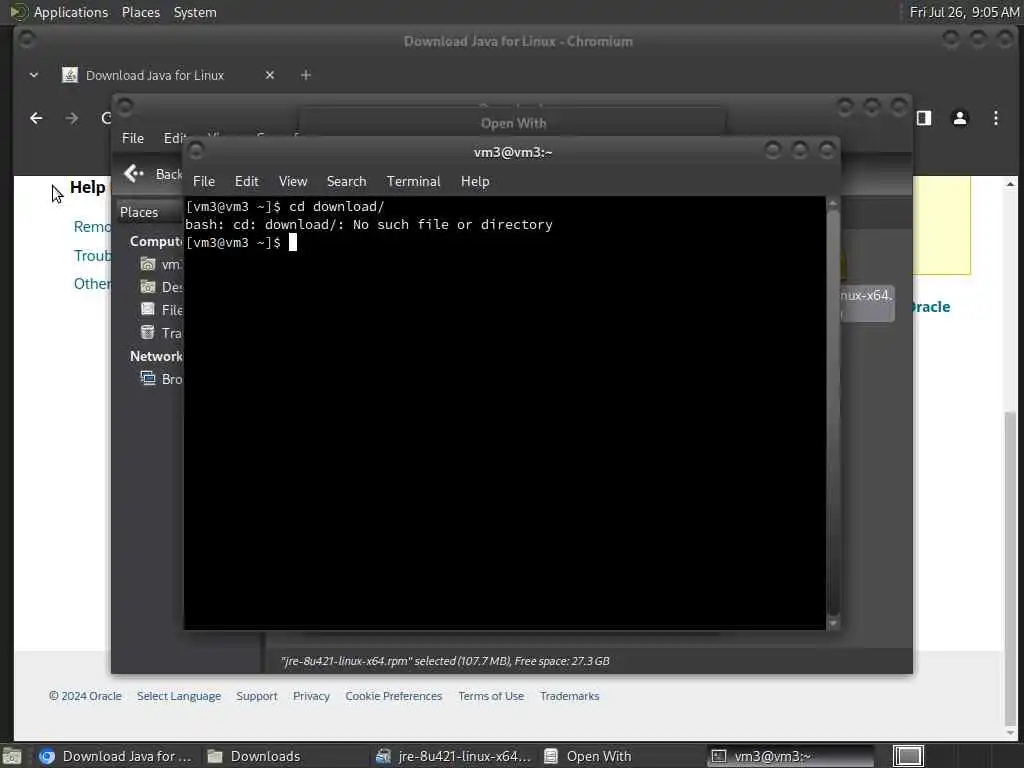Open the Chromium profile avatar icon
The width and height of the screenshot is (1024, 768).
tap(959, 118)
